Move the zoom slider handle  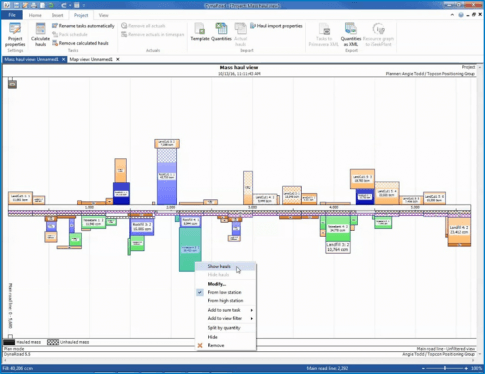(445, 368)
